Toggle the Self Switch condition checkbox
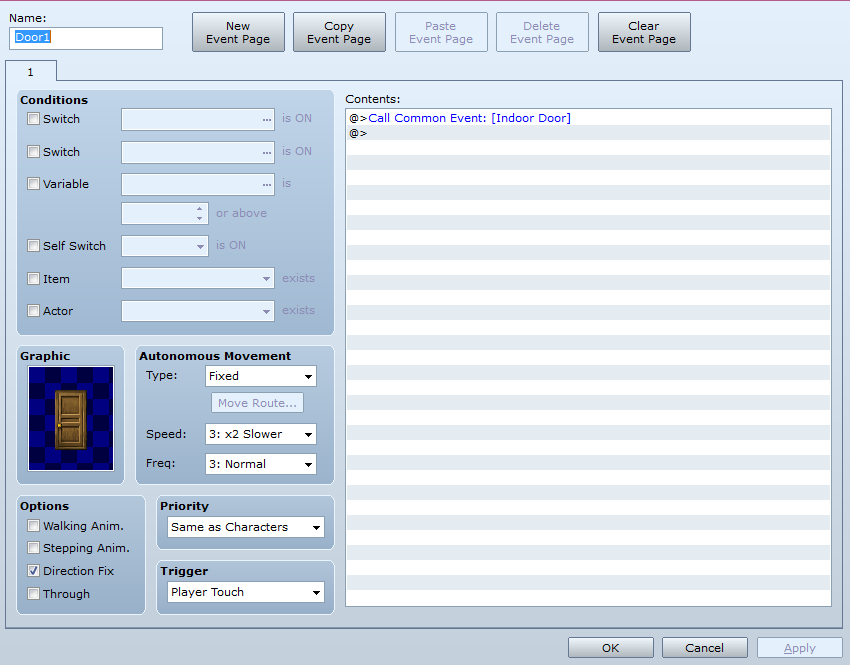The width and height of the screenshot is (850, 665). click(34, 246)
